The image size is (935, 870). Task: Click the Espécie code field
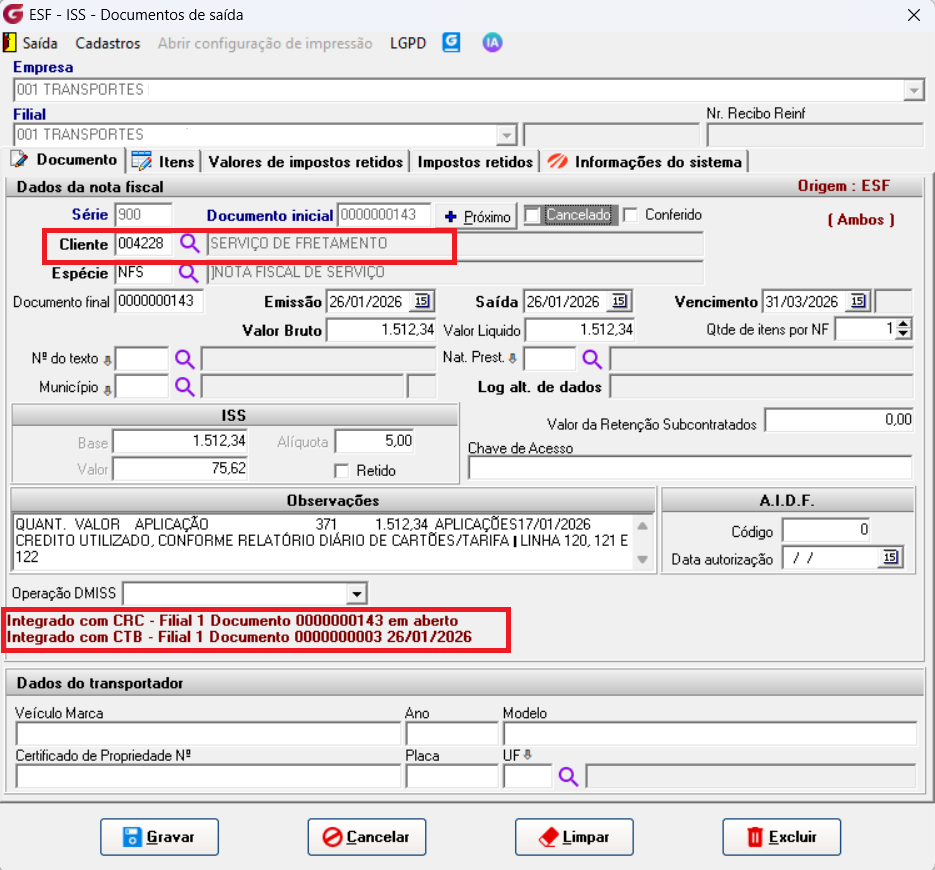[x=143, y=273]
